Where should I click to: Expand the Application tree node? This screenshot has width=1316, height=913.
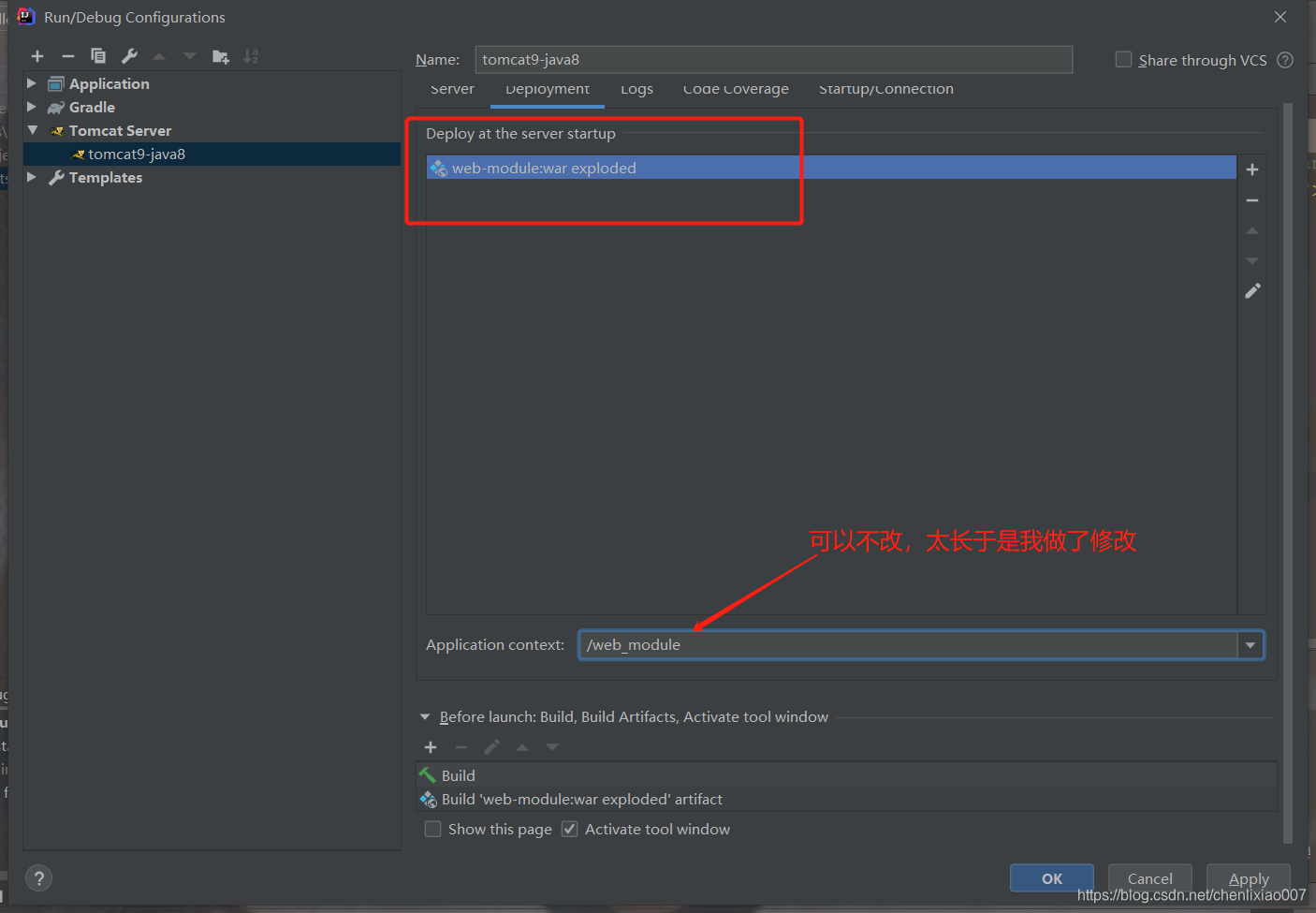(32, 83)
